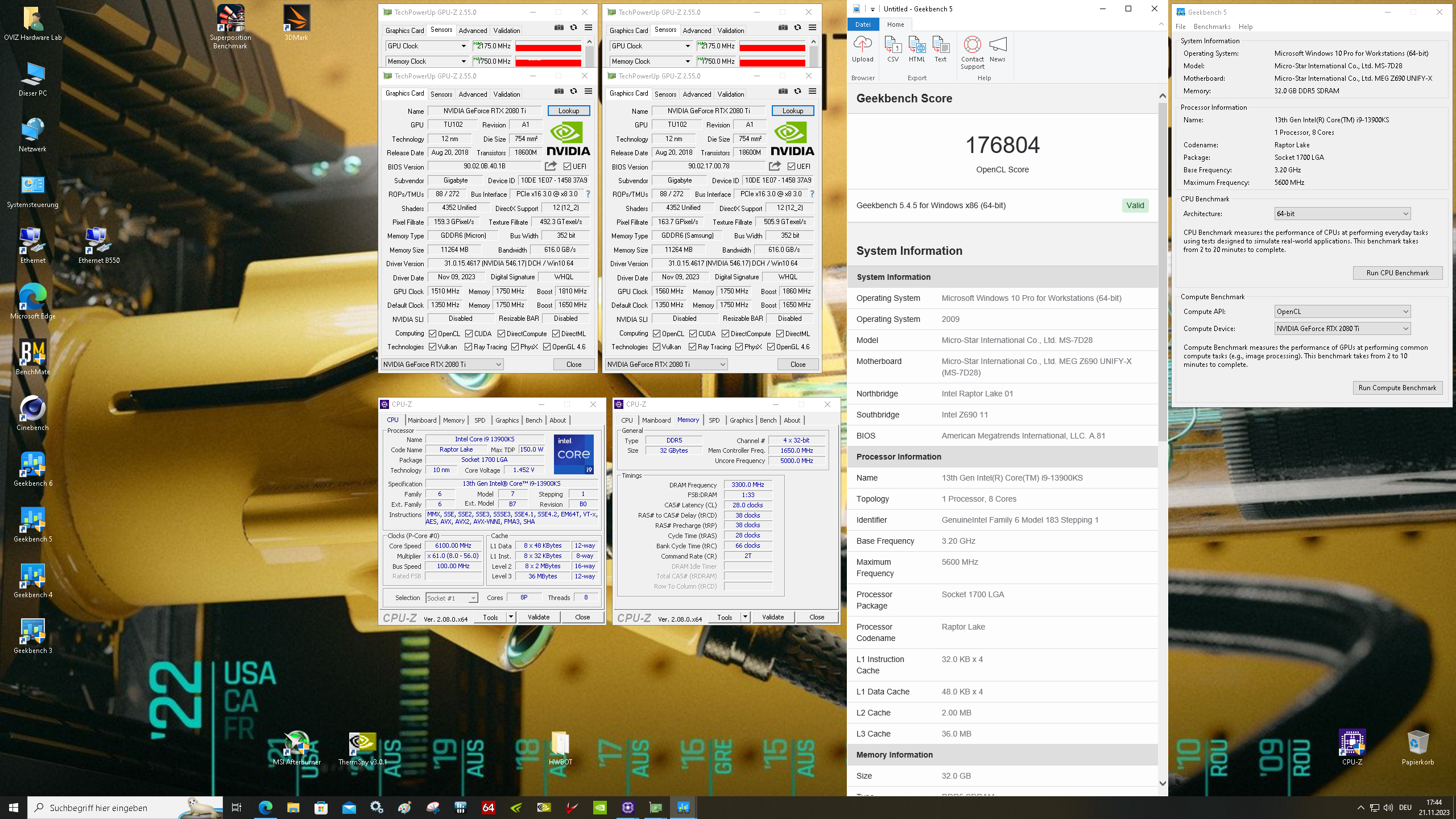Launch Cinebench from desktop
1456x819 pixels.
[x=32, y=413]
